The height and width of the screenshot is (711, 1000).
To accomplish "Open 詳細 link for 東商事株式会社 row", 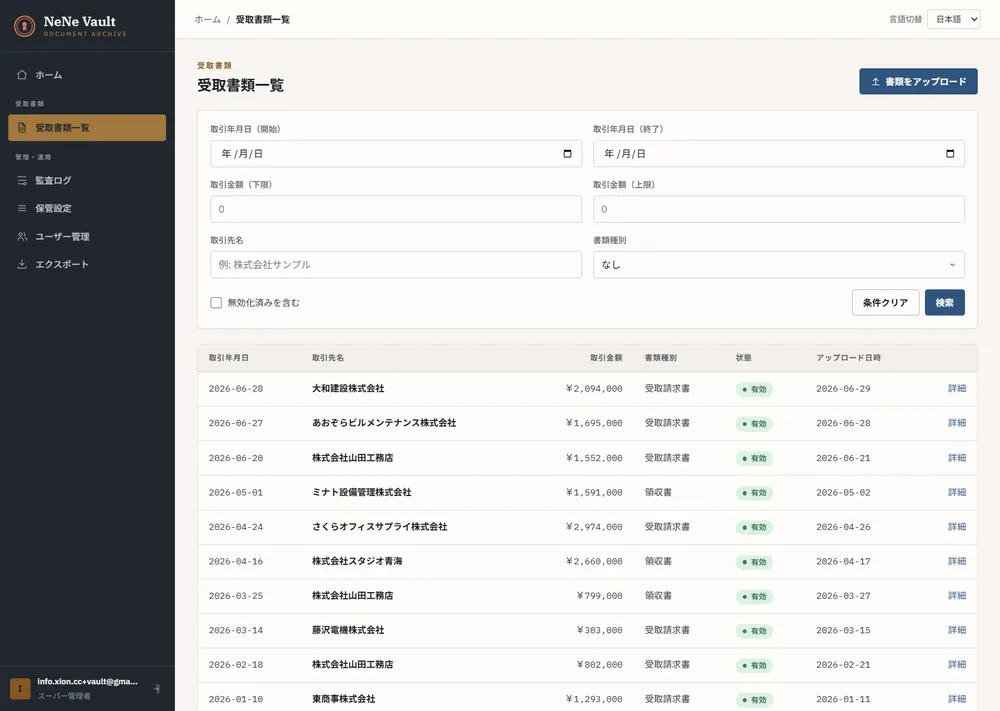I will 957,699.
